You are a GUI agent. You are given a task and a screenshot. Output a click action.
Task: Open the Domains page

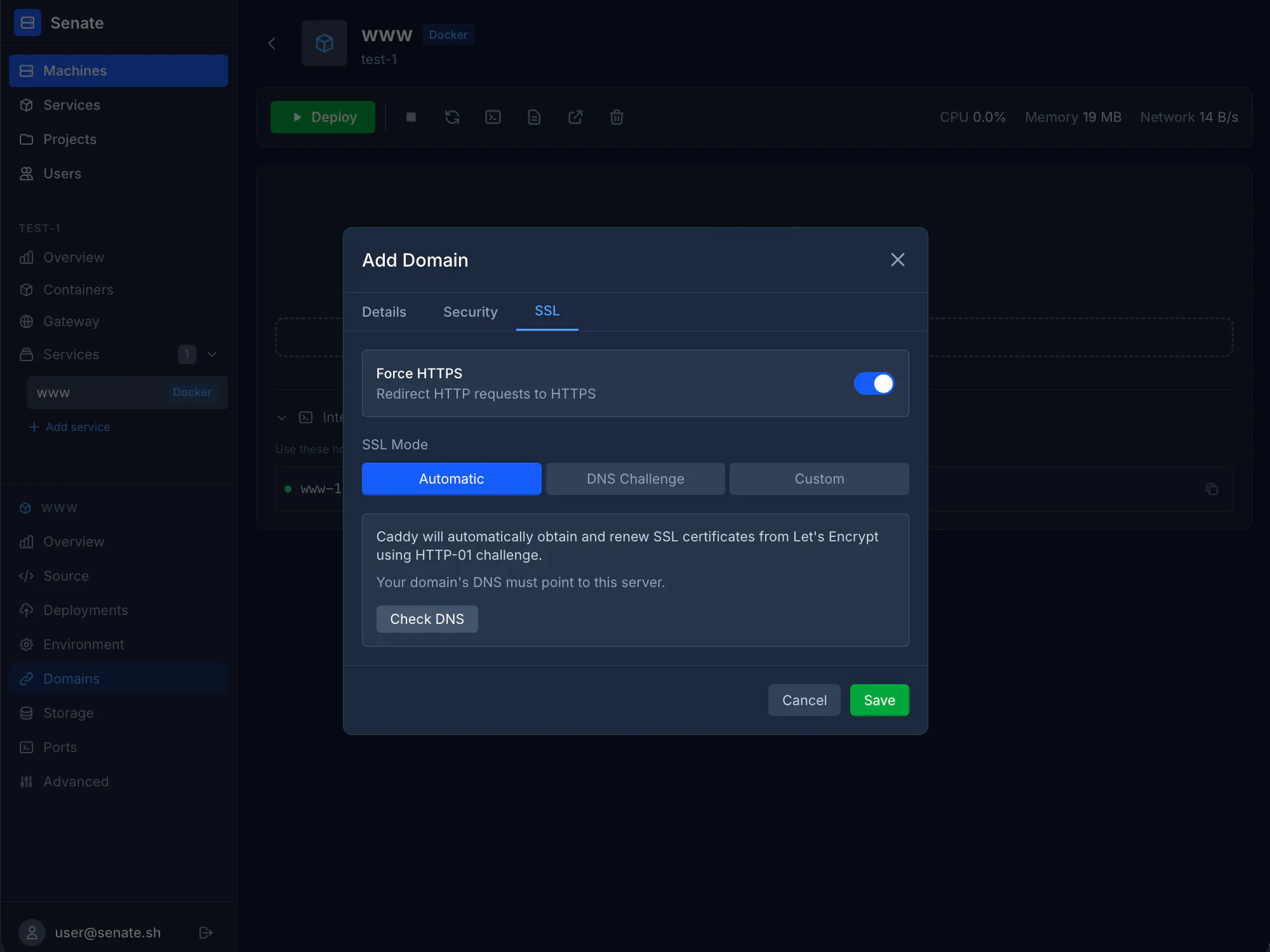(x=118, y=678)
